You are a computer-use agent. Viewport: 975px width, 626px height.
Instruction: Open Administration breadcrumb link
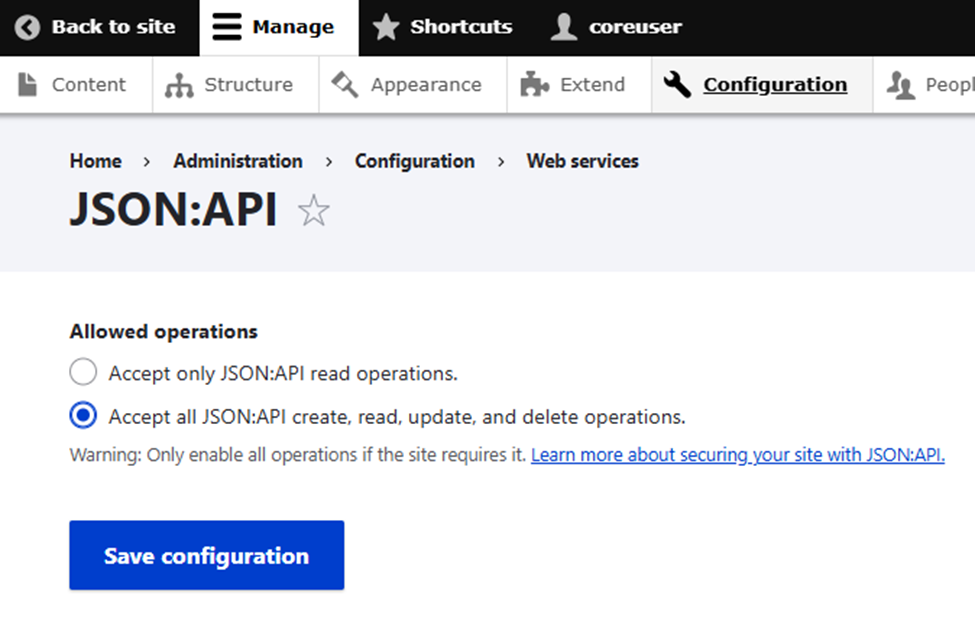237,161
